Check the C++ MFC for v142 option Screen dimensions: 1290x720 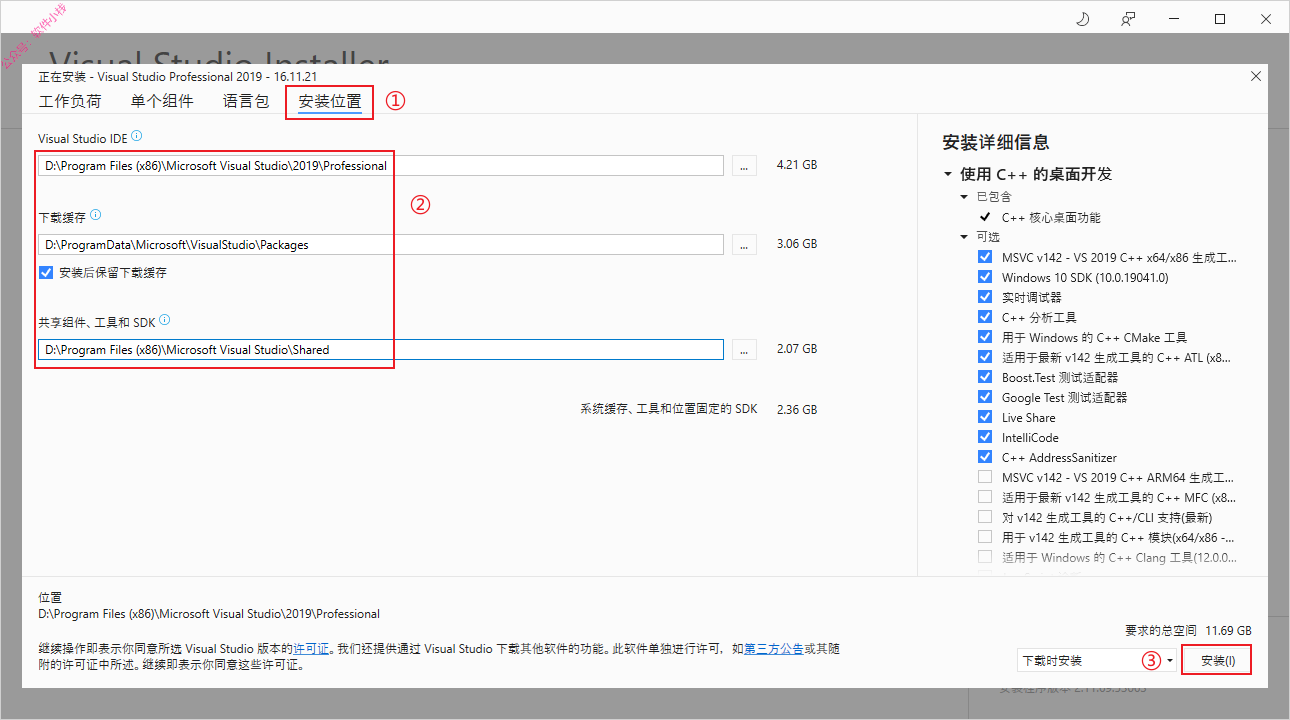[x=985, y=497]
